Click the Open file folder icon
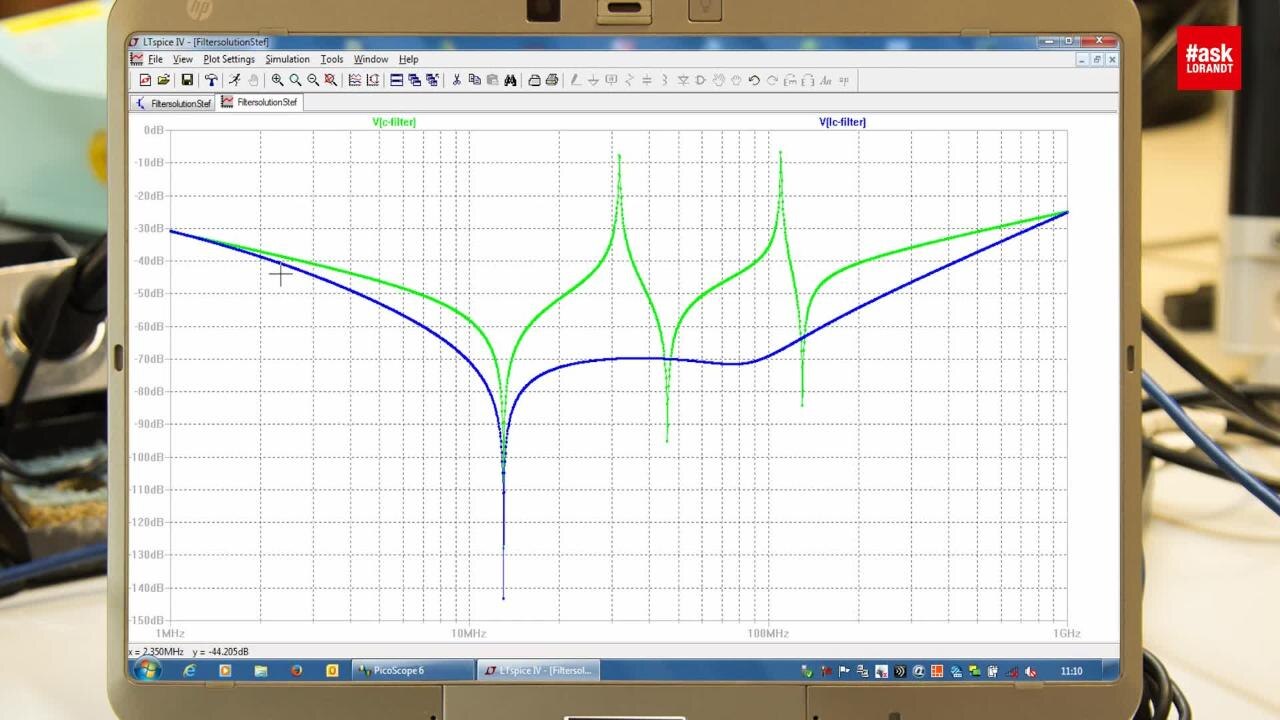1280x720 pixels. click(165, 80)
